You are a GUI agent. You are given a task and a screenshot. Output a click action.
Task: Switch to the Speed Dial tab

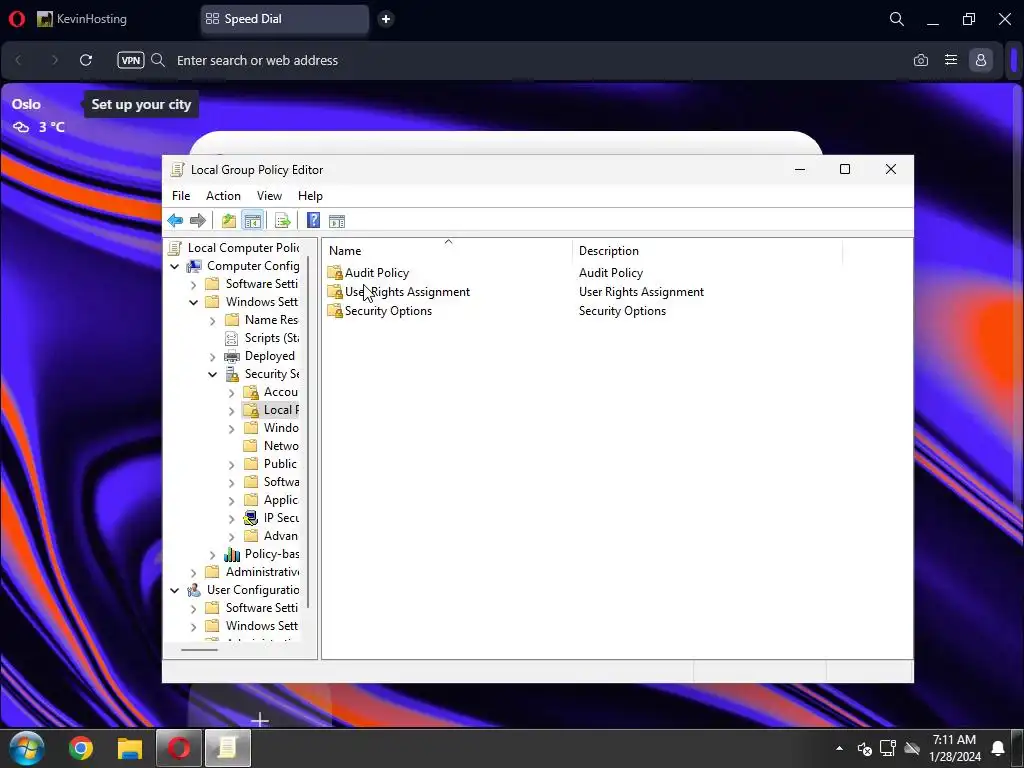[x=285, y=19]
